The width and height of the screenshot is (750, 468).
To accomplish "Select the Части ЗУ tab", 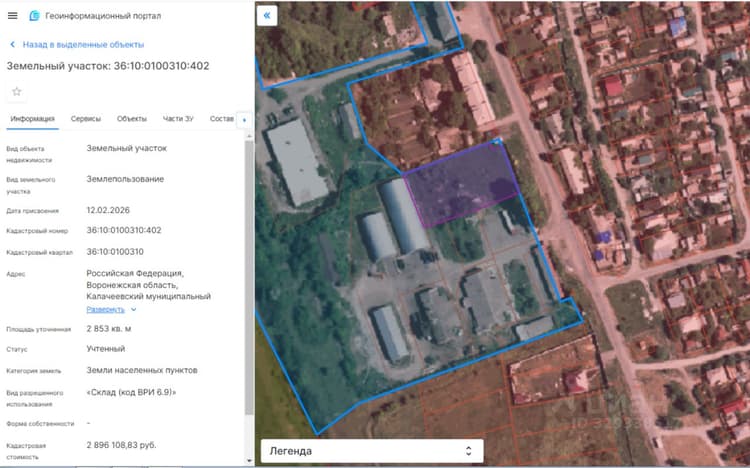I will click(178, 119).
